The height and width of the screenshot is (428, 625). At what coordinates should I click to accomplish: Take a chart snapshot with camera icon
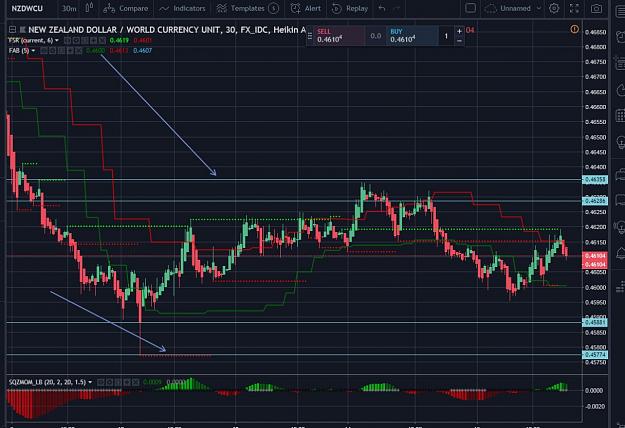(x=596, y=8)
